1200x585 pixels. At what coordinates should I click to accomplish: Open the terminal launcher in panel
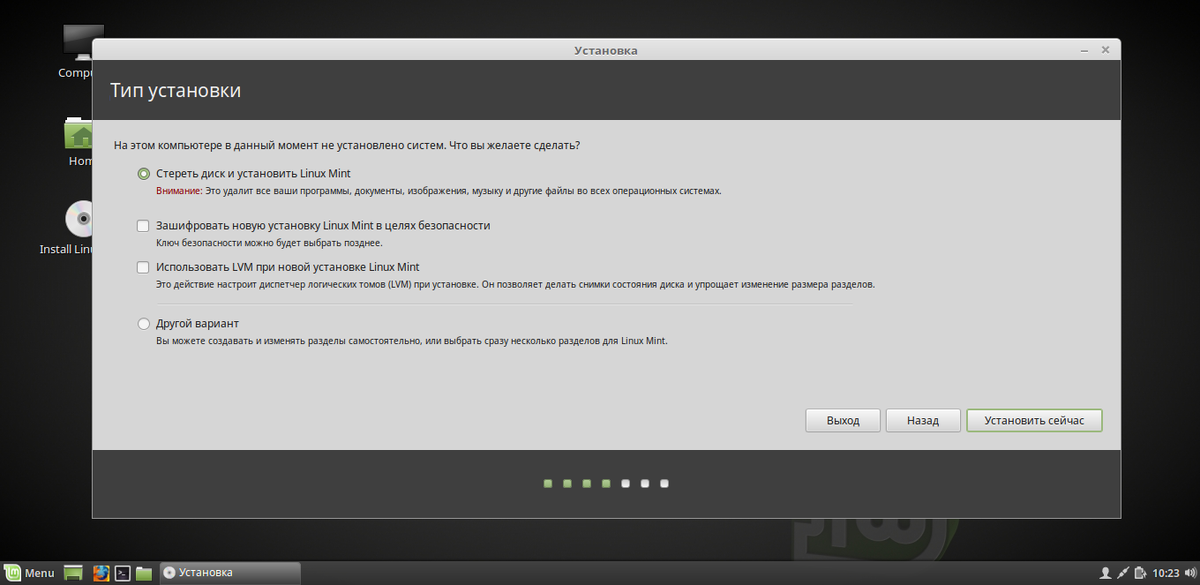coord(122,573)
